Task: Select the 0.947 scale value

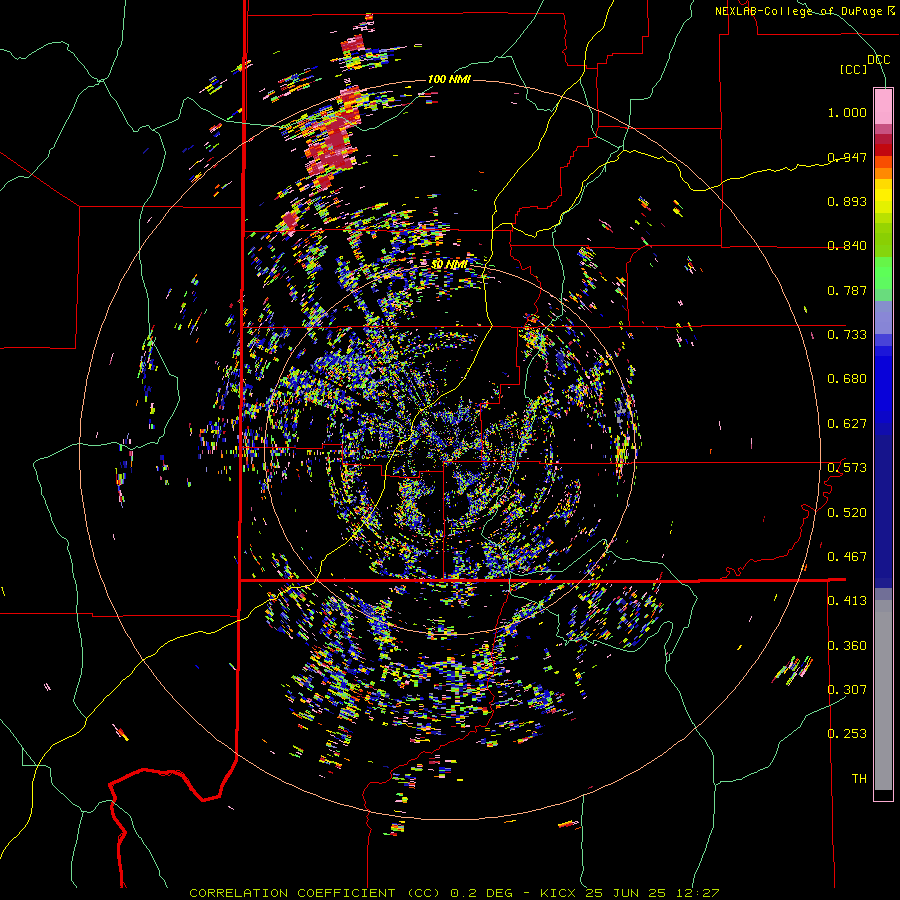Action: coord(847,157)
